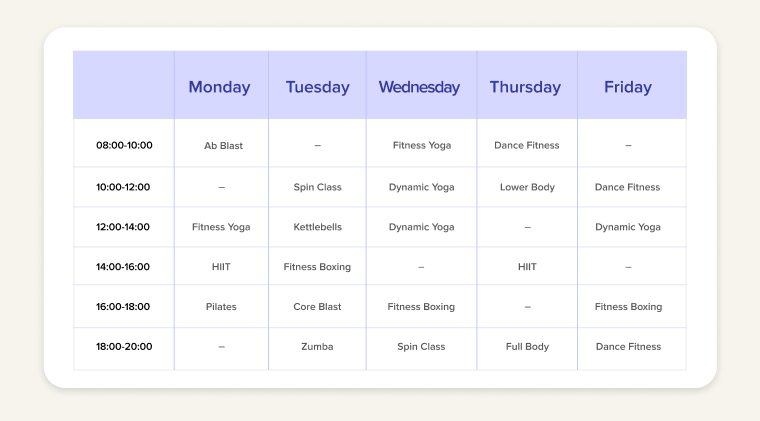Click the Friday column header
Image resolution: width=760 pixels, height=421 pixels.
627,87
